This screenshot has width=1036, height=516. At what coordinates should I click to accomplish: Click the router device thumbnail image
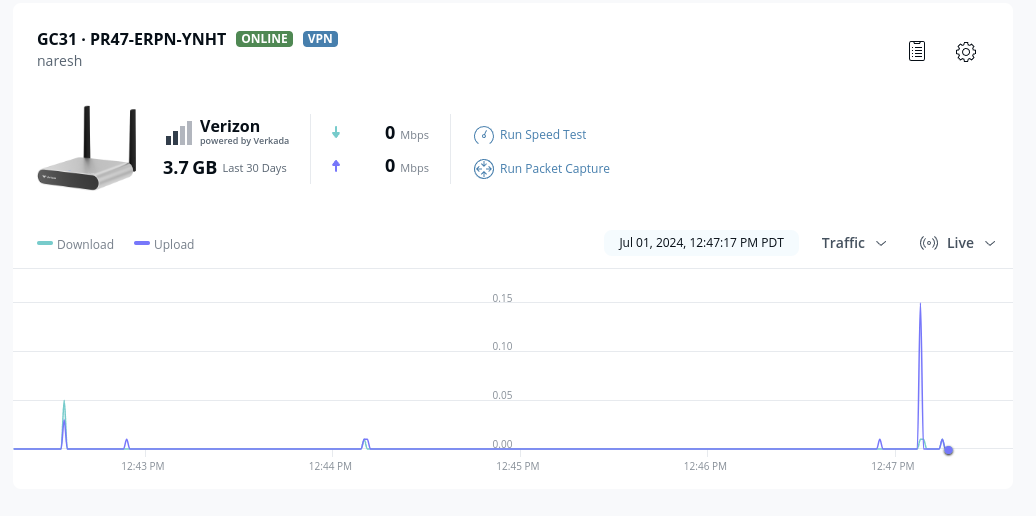click(x=86, y=148)
